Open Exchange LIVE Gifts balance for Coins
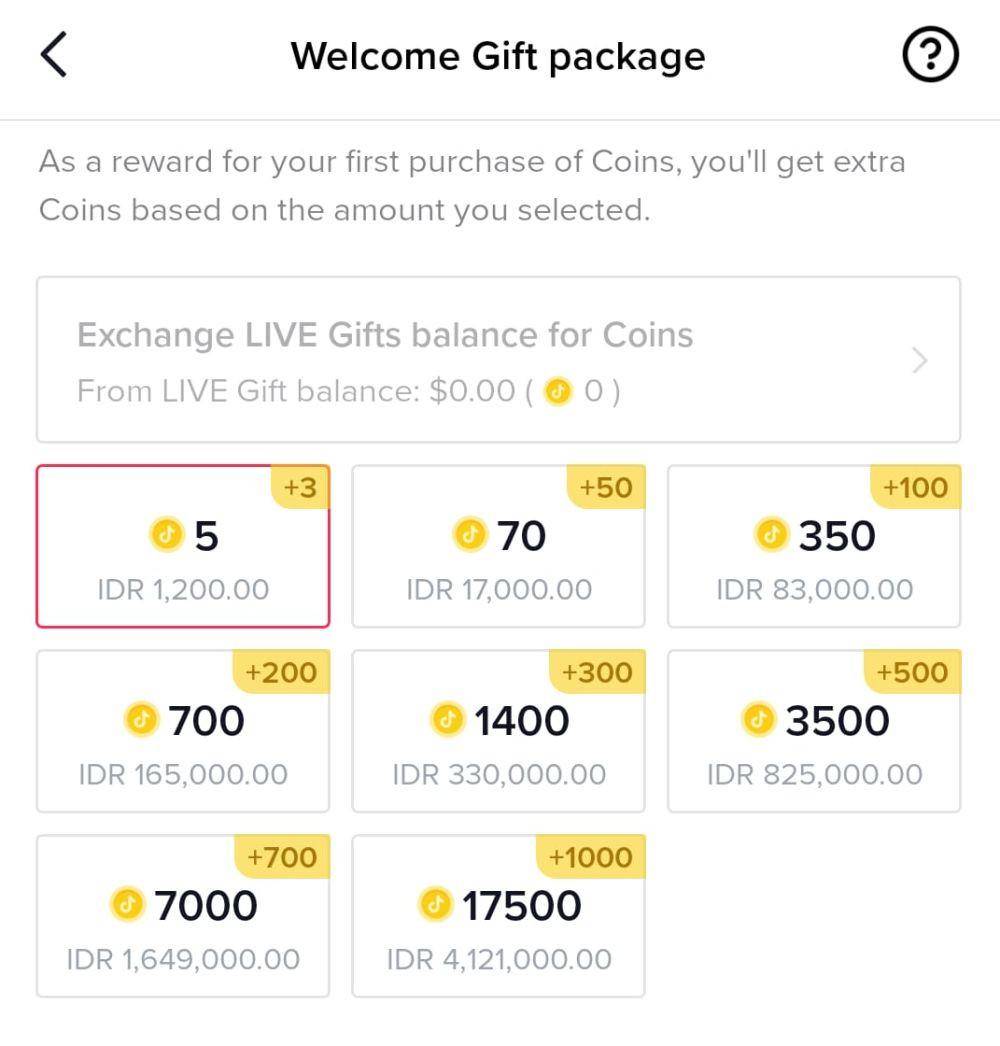The image size is (1000, 1046). pos(498,360)
